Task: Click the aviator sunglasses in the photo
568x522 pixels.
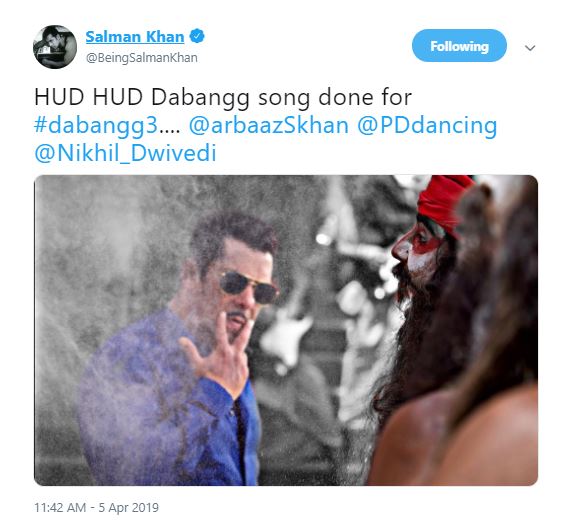Action: click(x=248, y=287)
